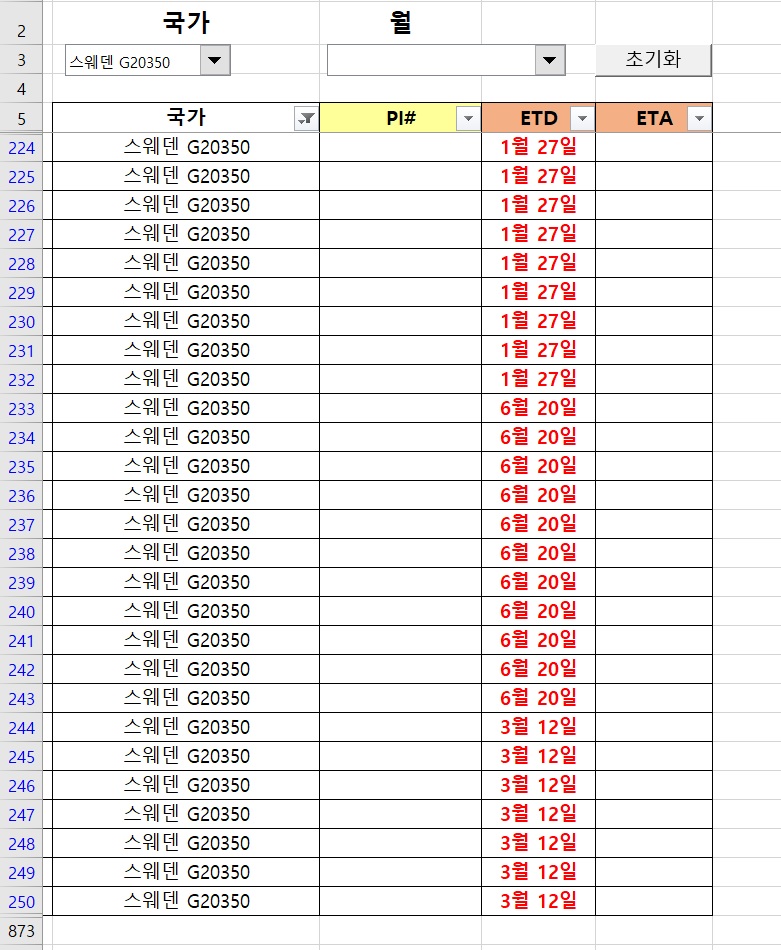Click the 스웨덴 G20350 combo box field
Screen dimensions: 781x950
tap(133, 61)
